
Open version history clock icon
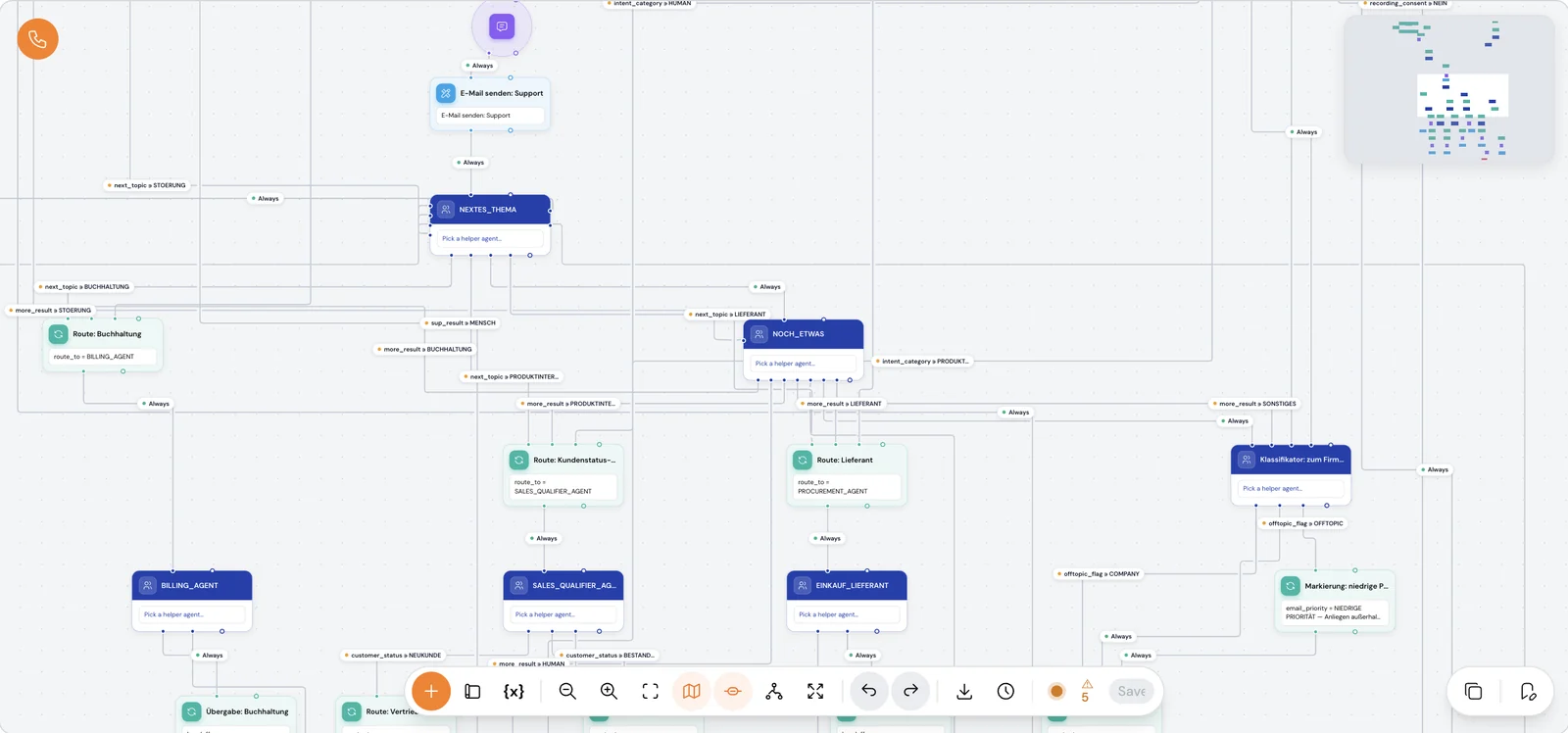1005,691
